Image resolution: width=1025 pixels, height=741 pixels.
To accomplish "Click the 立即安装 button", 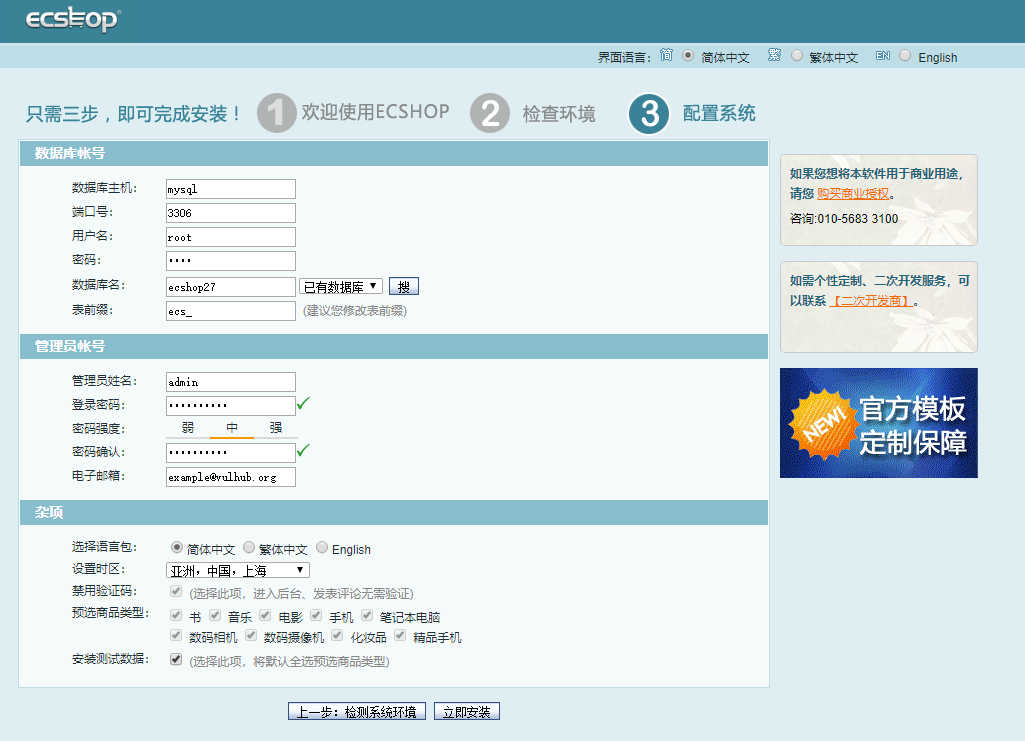I will click(467, 712).
